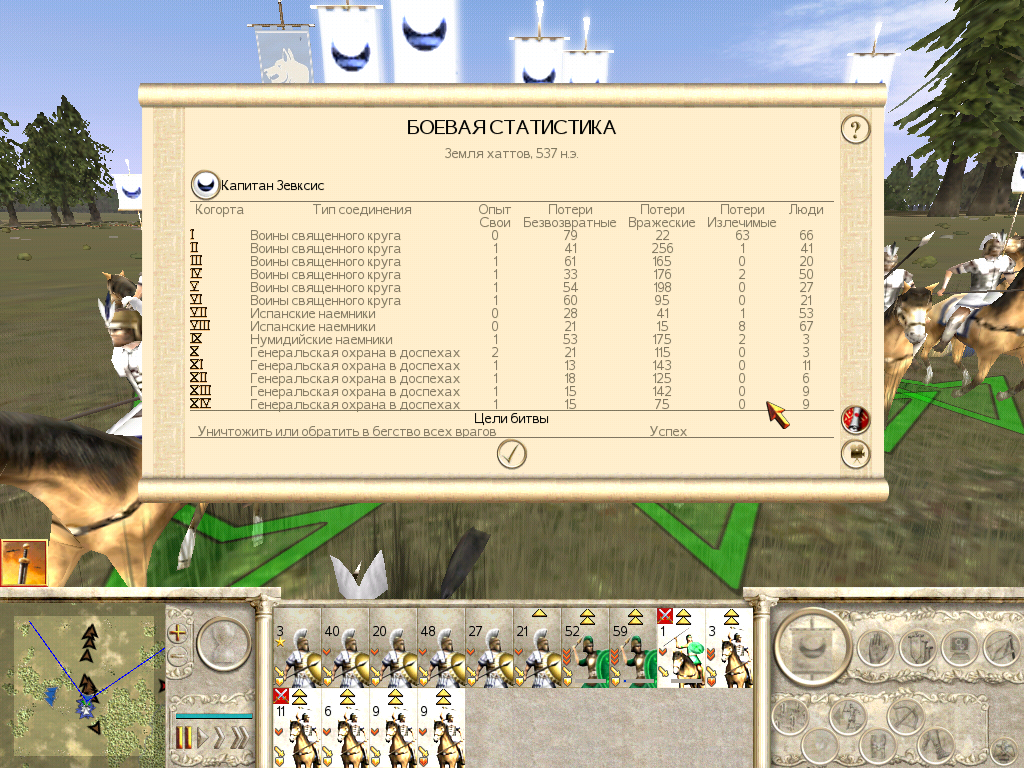Select the cavalry bodyguard card showing 11
Viewport: 1024px width, 768px height.
coord(297,728)
